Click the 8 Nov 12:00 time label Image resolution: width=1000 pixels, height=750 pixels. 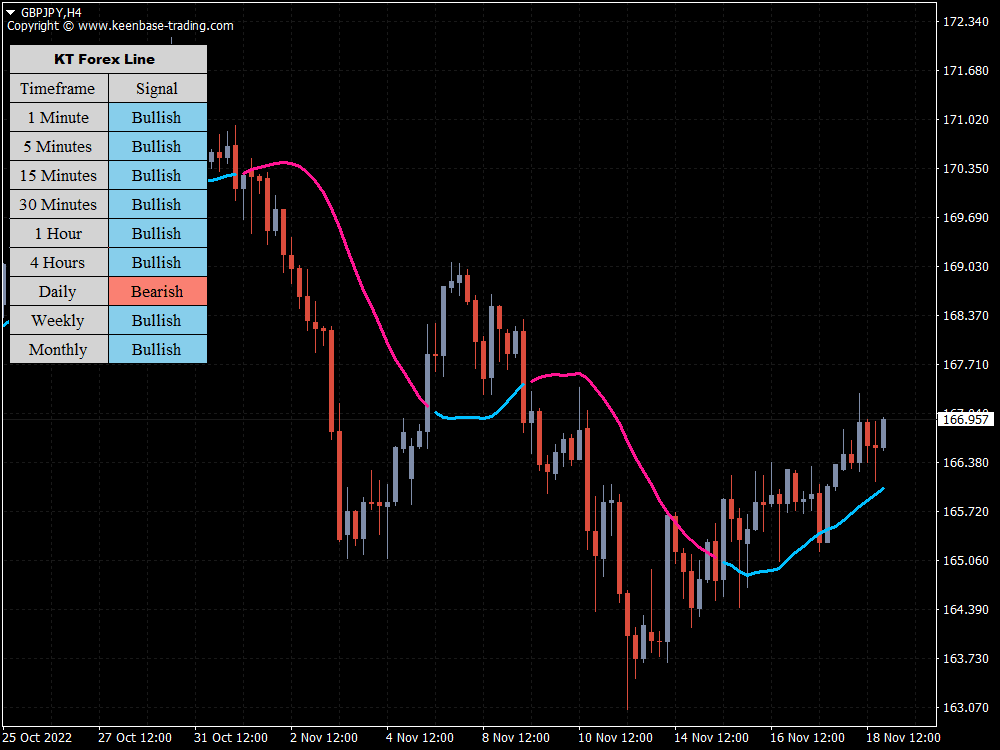click(x=516, y=738)
